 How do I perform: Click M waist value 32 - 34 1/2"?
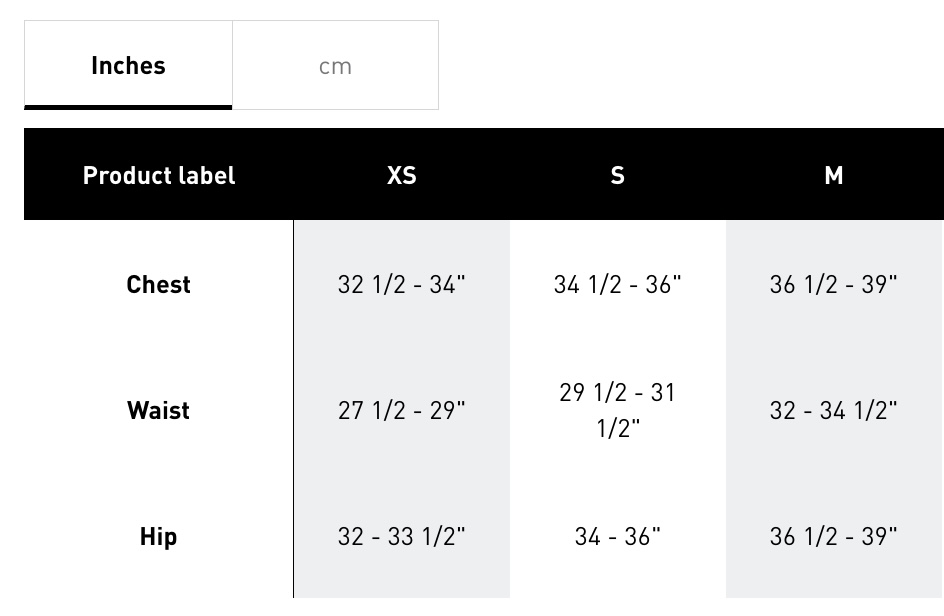click(834, 410)
